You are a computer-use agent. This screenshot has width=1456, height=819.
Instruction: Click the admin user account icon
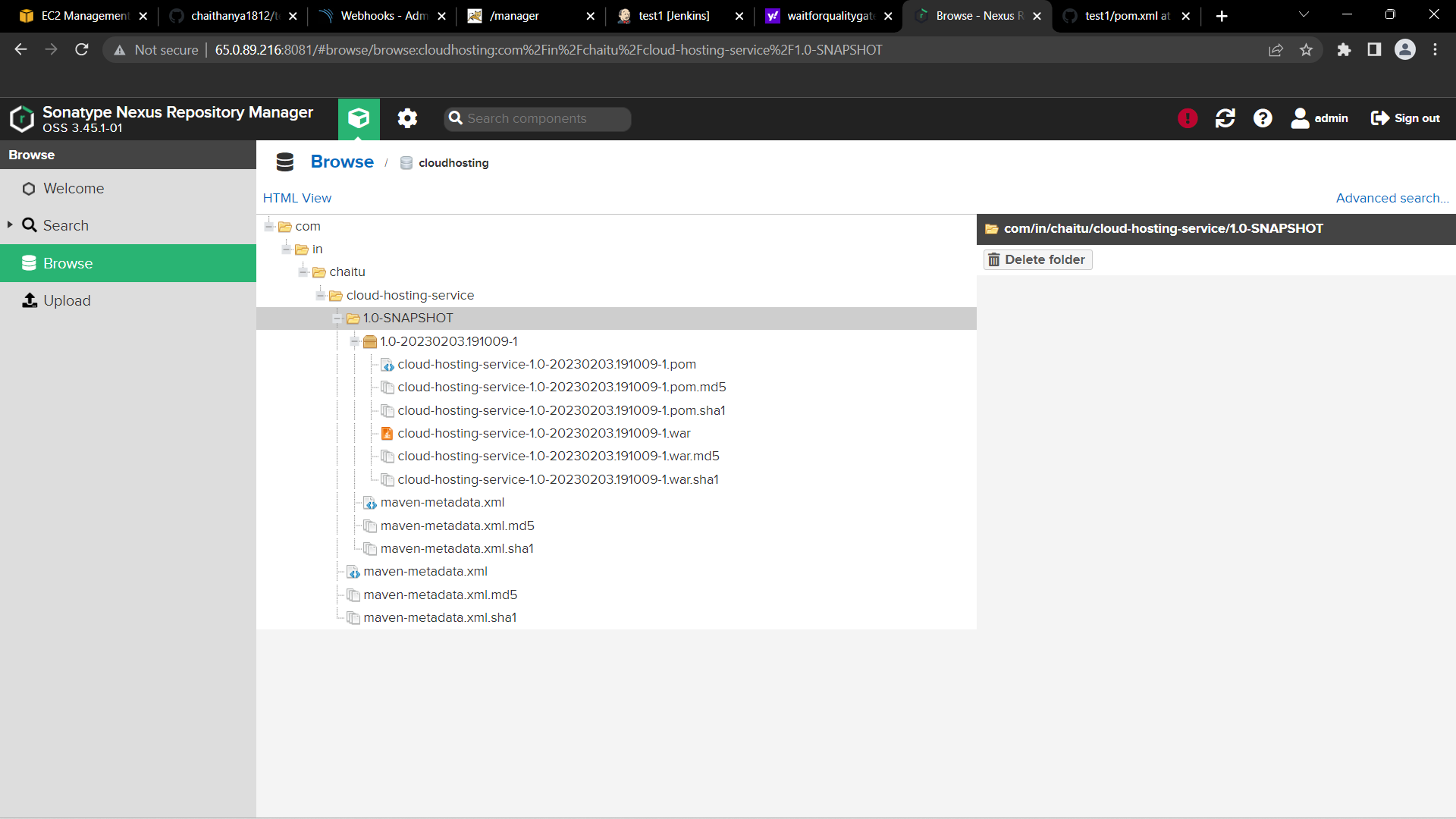coord(1300,118)
